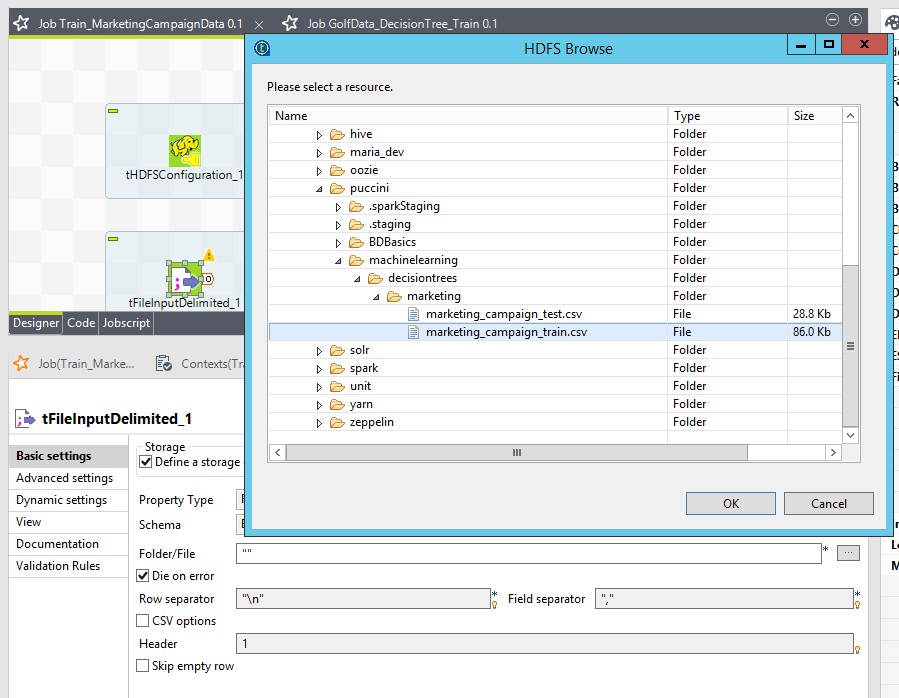Click the hive folder icon
The width and height of the screenshot is (899, 698).
tap(336, 134)
